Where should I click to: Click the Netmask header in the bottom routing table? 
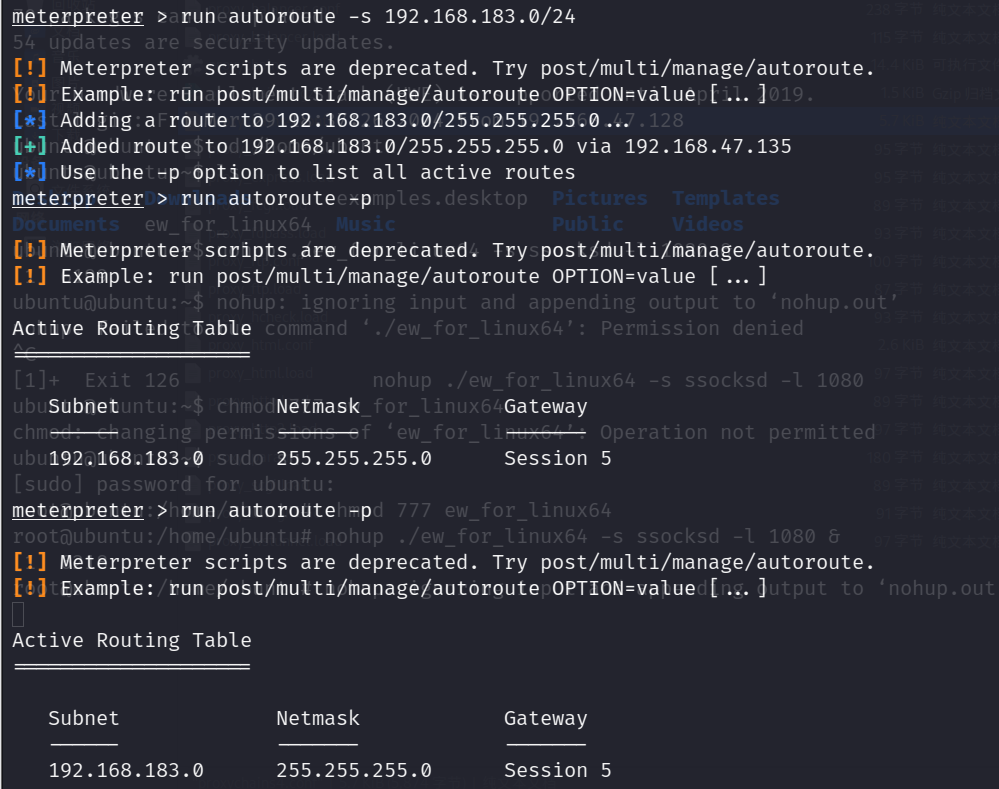tap(318, 718)
